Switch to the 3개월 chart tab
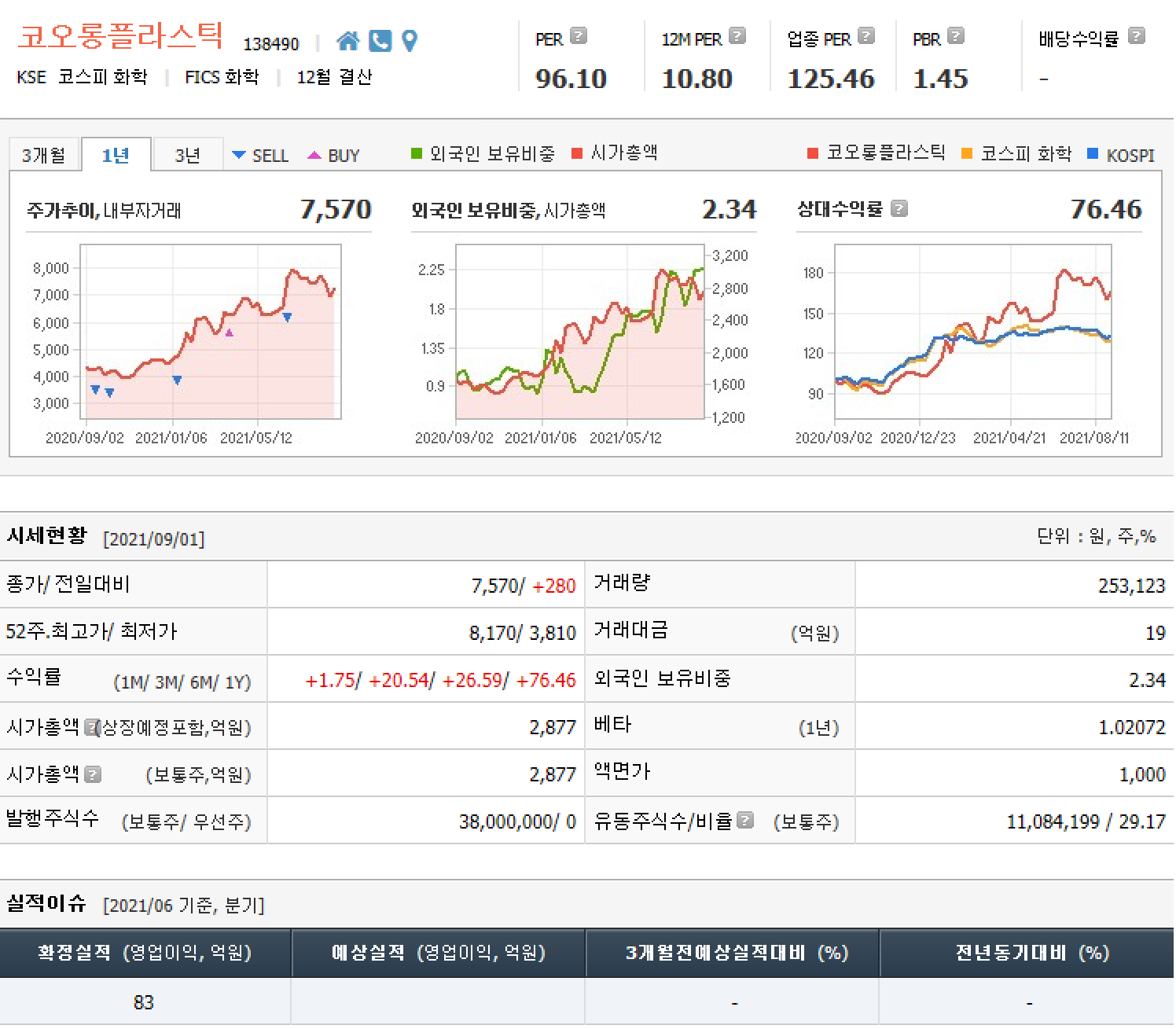The height and width of the screenshot is (1029, 1176). 44,155
